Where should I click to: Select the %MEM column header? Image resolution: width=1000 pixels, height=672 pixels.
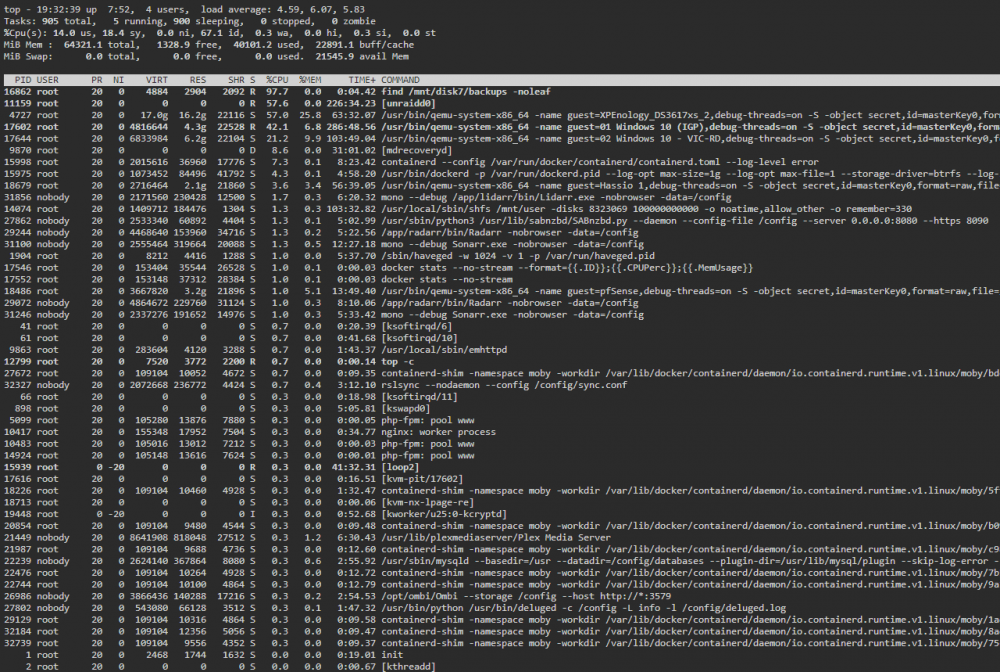pos(310,80)
